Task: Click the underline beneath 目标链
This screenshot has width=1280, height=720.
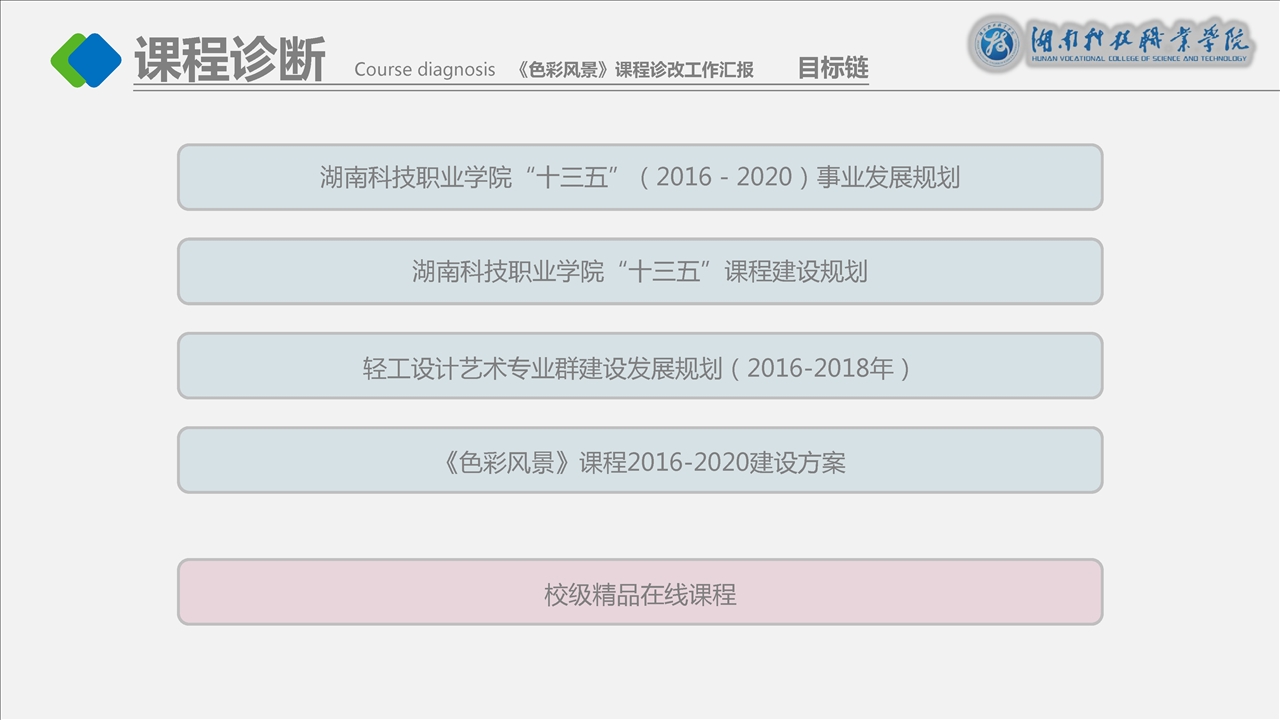Action: pos(832,84)
